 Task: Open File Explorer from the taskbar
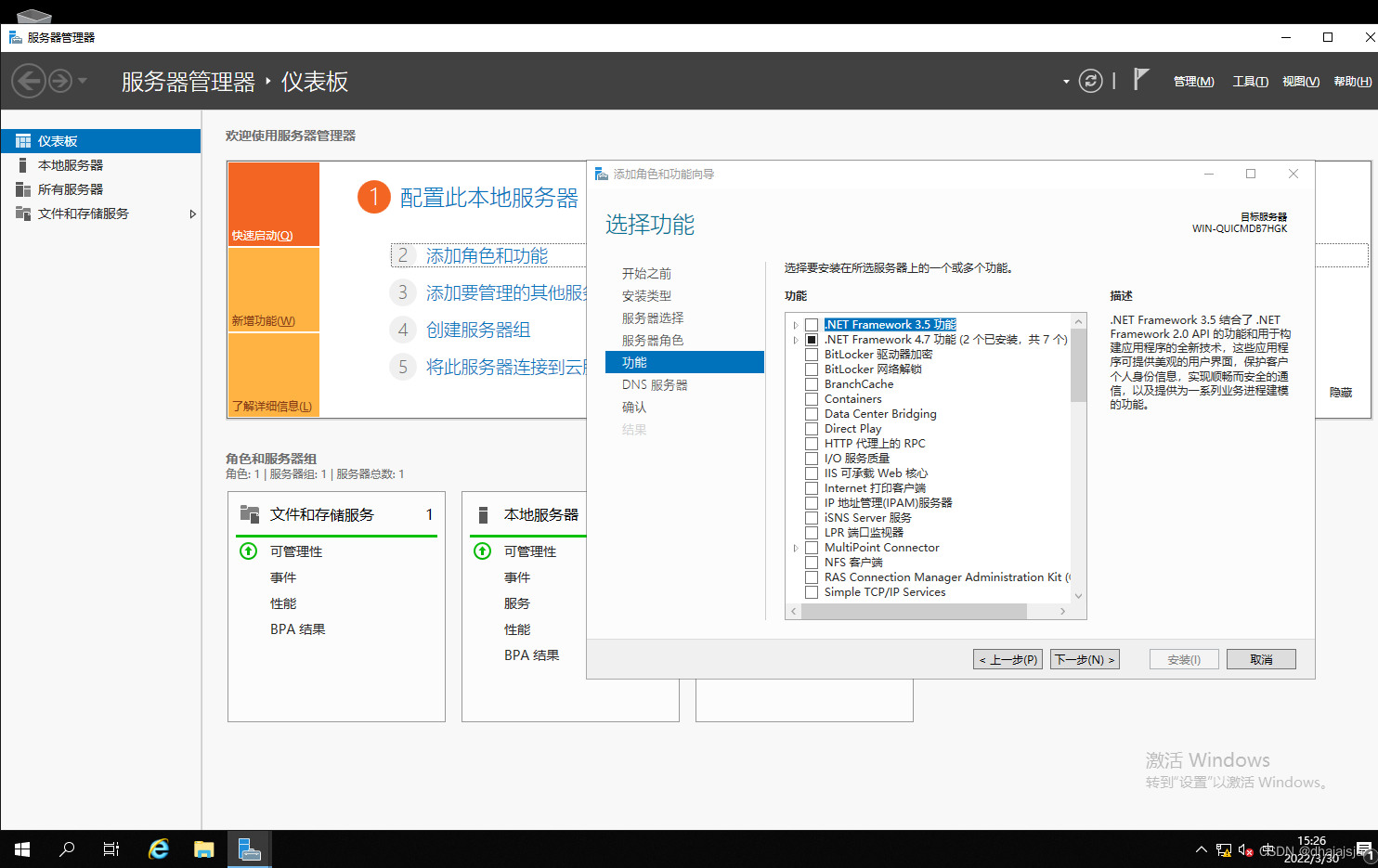(203, 849)
